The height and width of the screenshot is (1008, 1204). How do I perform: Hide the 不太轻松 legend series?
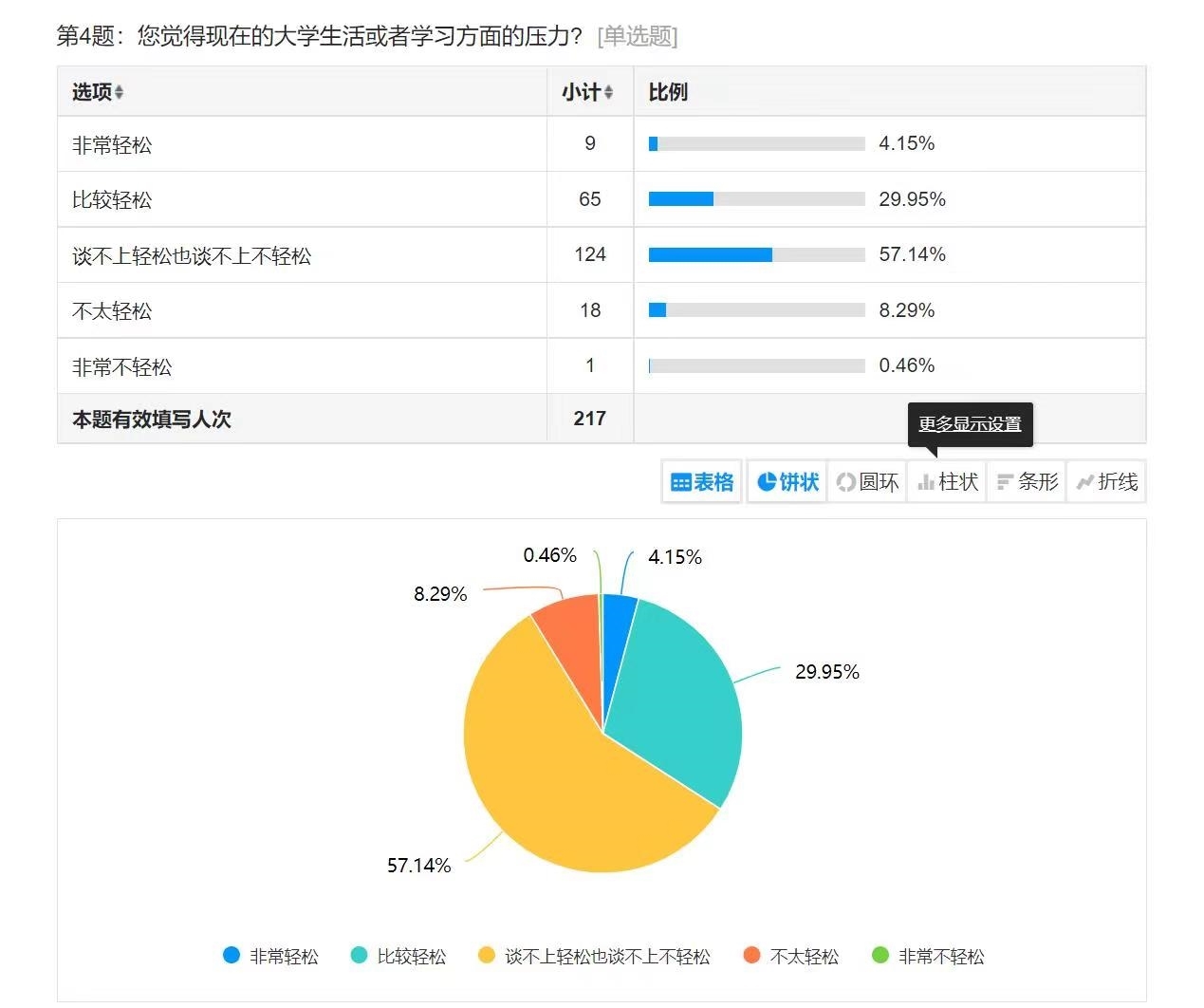[791, 956]
